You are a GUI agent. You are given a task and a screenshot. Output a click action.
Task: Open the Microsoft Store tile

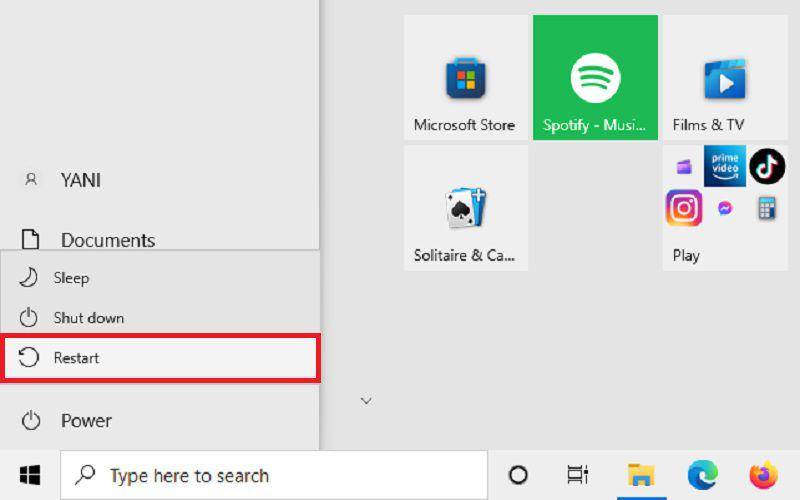point(465,78)
